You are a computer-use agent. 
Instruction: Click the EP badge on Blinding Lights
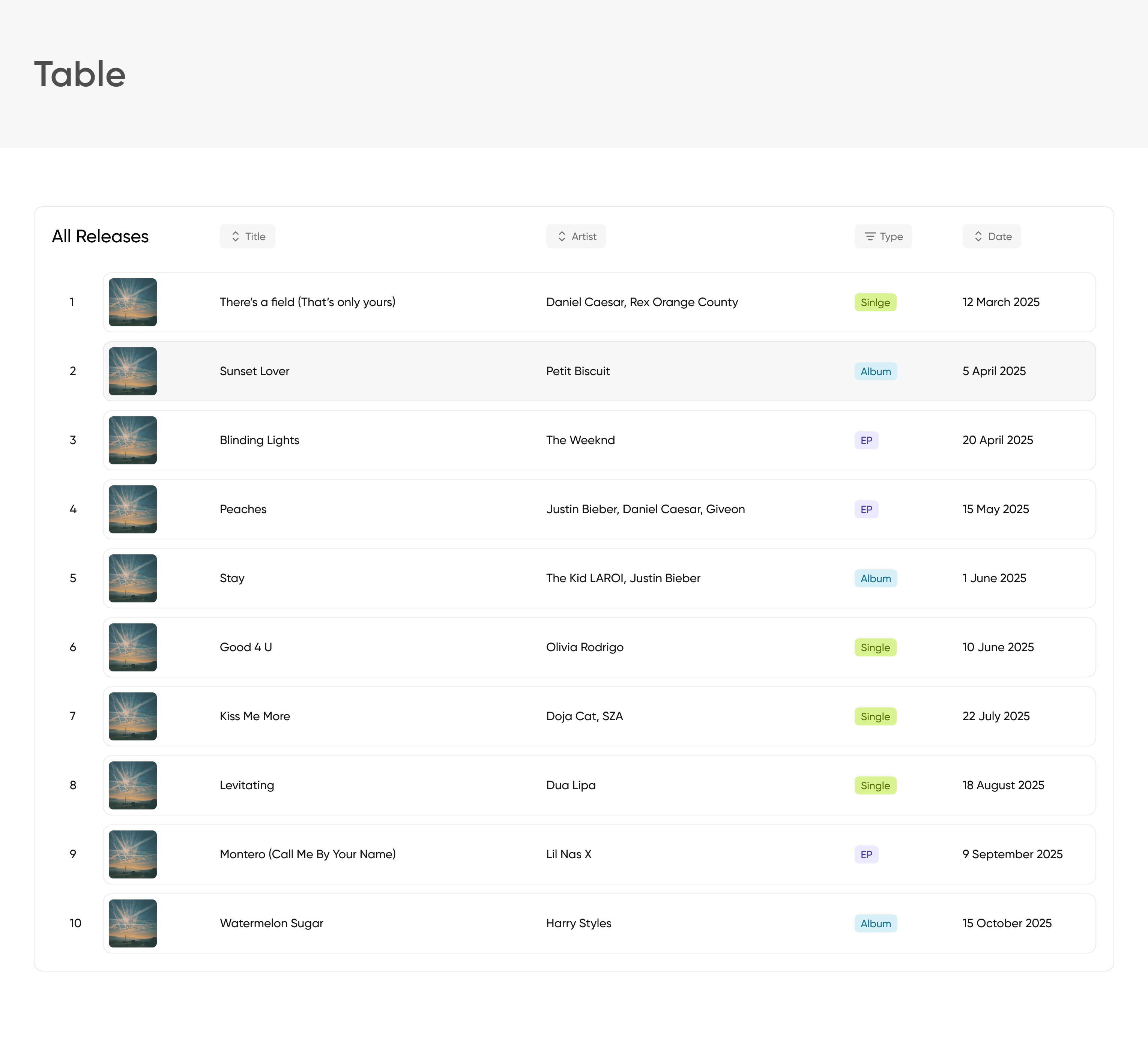[866, 440]
